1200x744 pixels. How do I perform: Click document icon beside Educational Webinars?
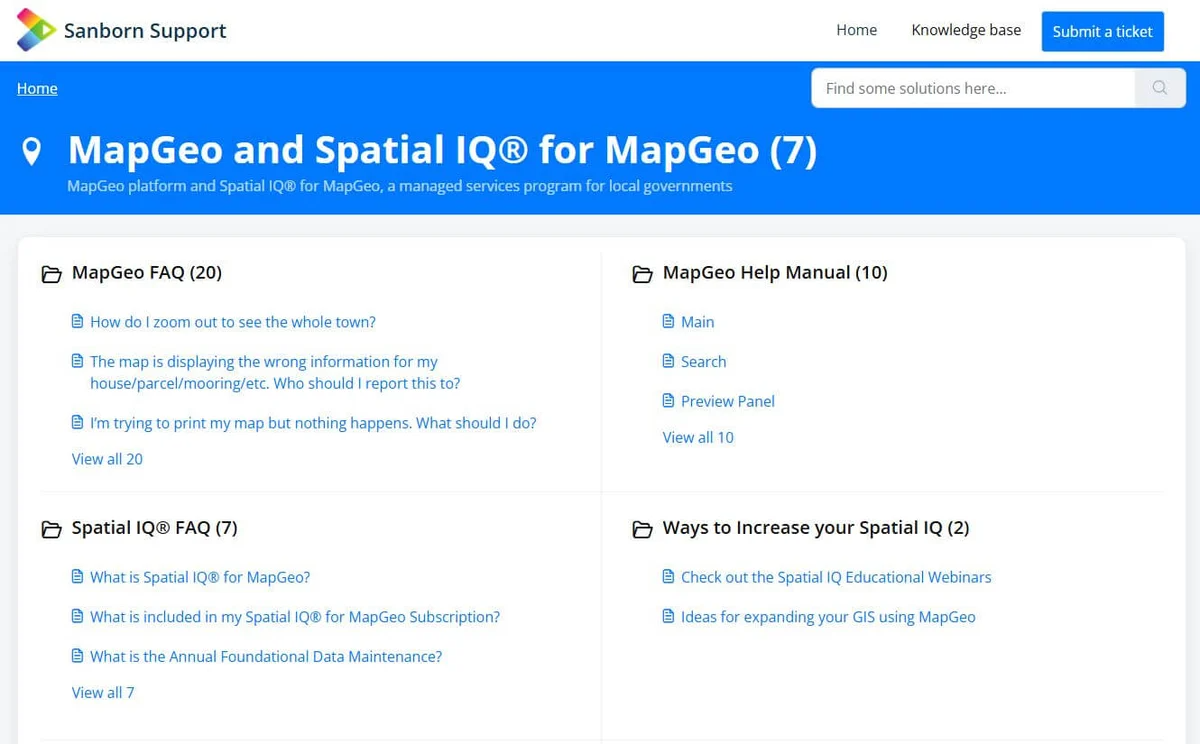[668, 576]
